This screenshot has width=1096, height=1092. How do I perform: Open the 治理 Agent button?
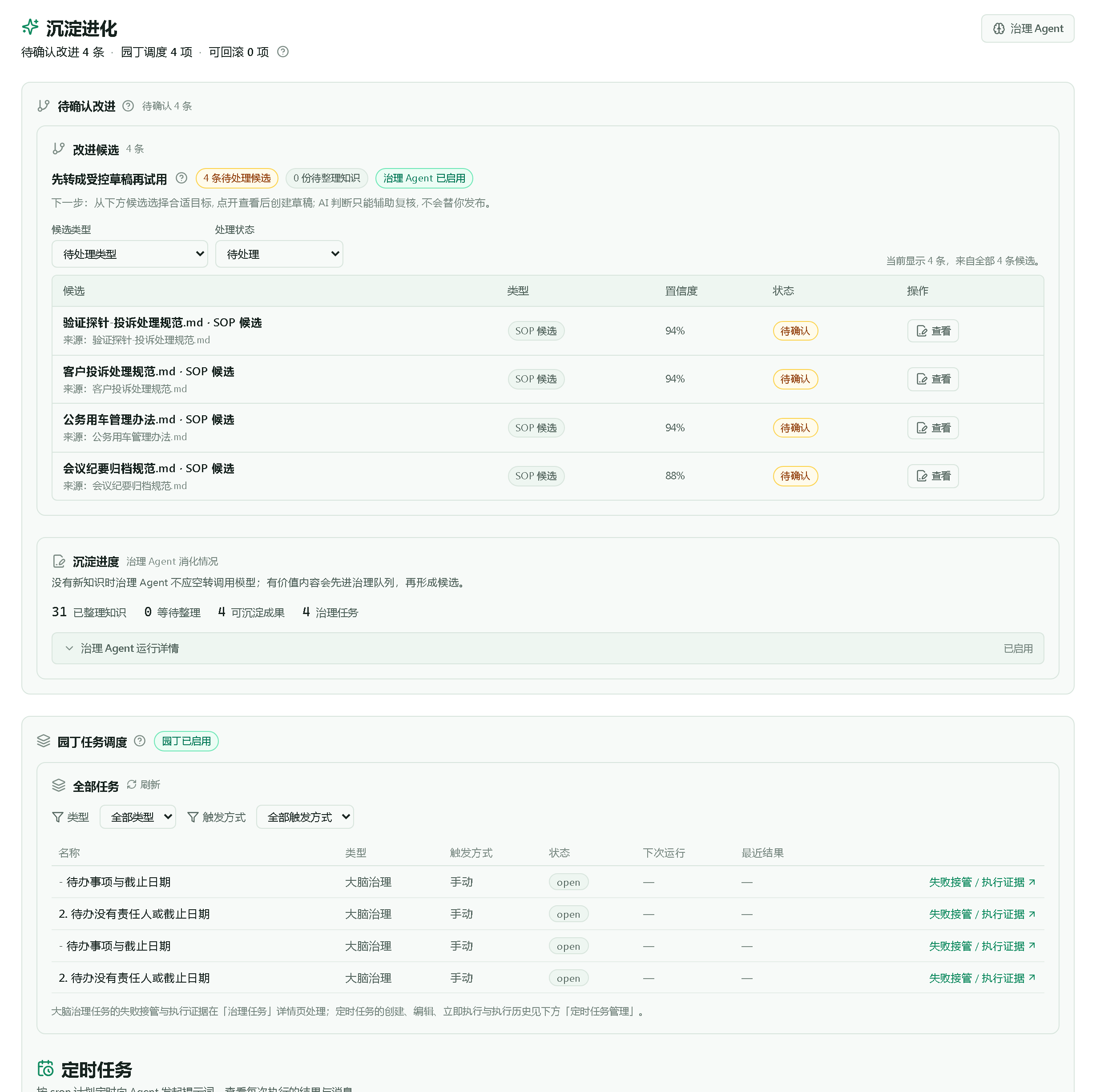pyautogui.click(x=1027, y=28)
